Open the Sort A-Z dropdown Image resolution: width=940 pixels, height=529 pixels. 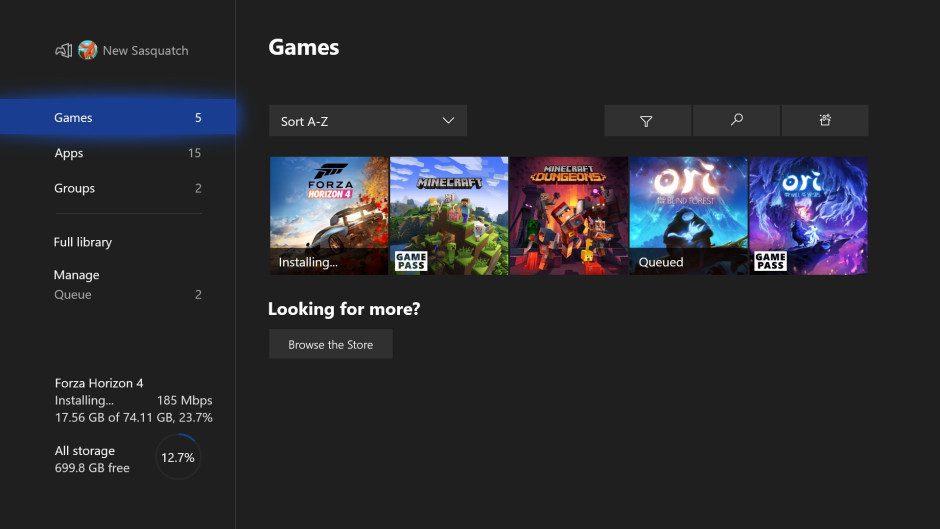point(367,121)
